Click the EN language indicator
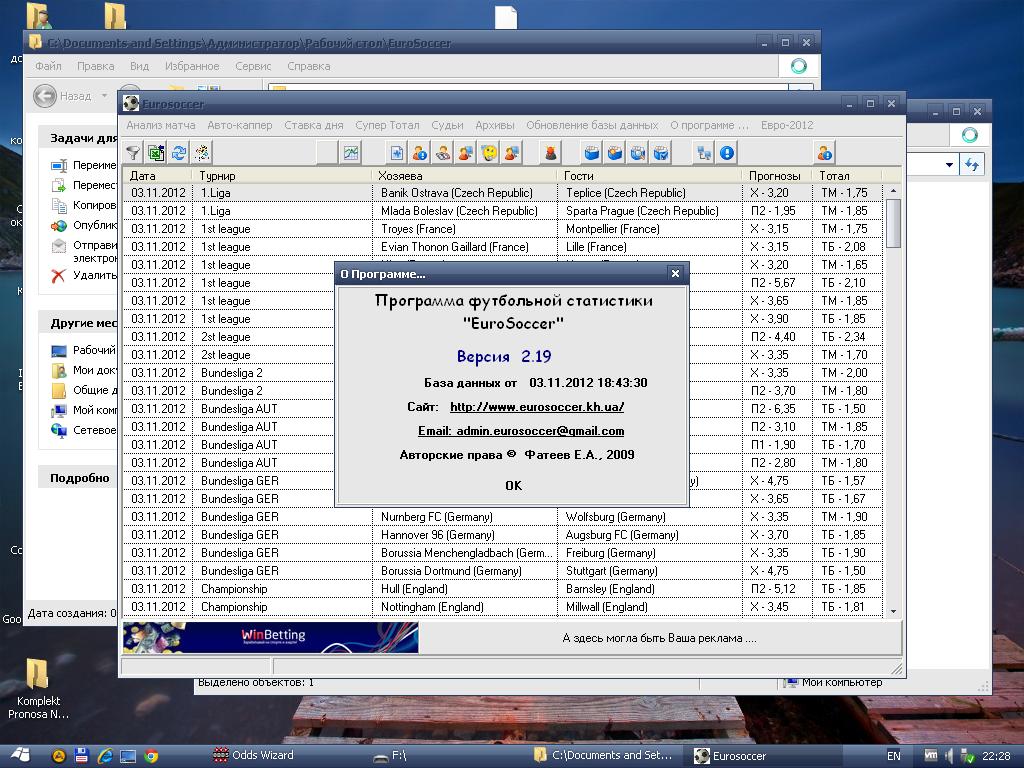Screen dimensions: 1024x768 (x=894, y=756)
